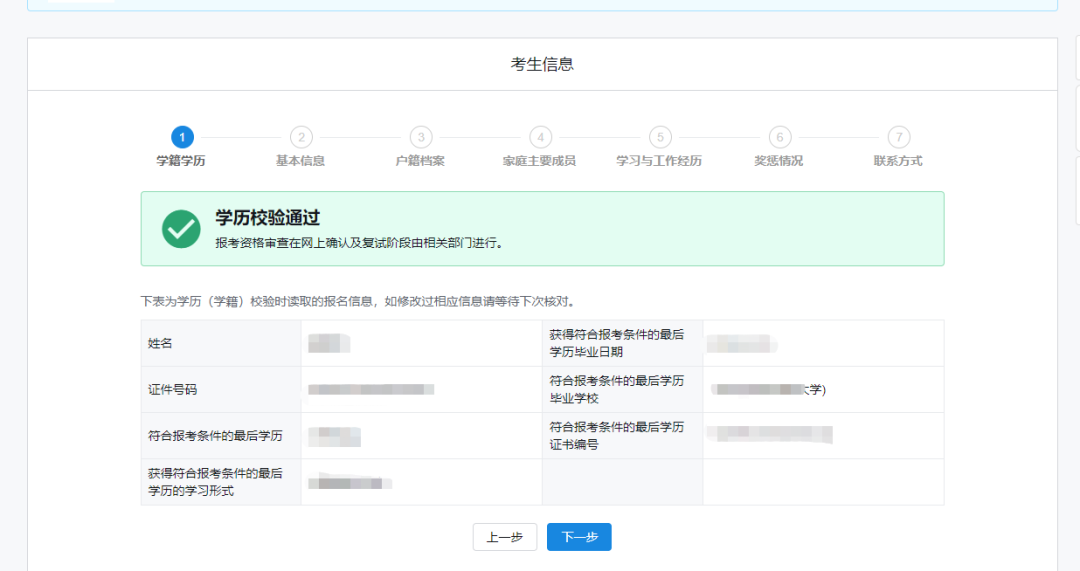Open step 7 circle 联系方式

click(899, 137)
